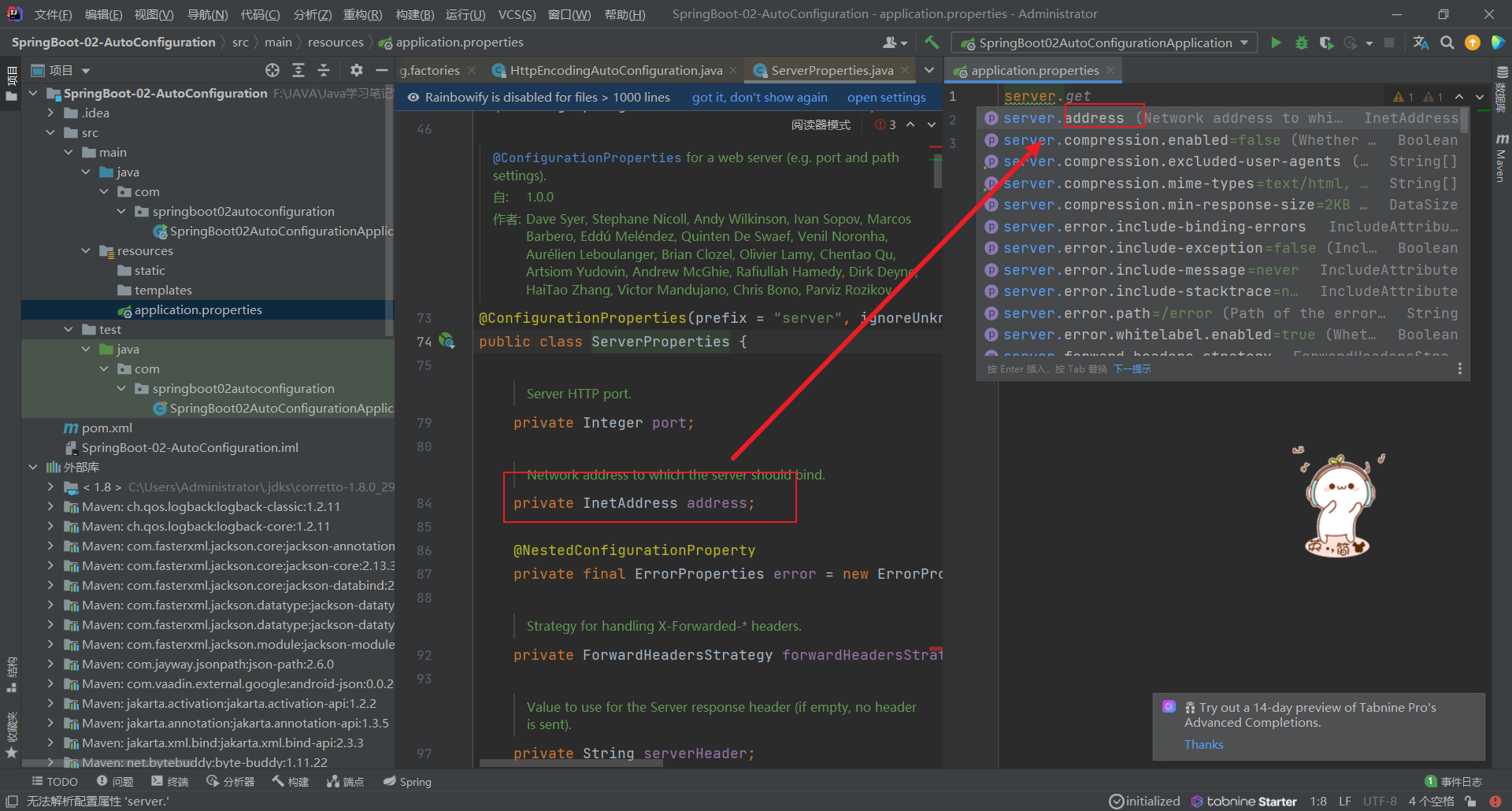Expand Maven logback-classic library node
Viewport: 1512px width, 811px height.
50,506
